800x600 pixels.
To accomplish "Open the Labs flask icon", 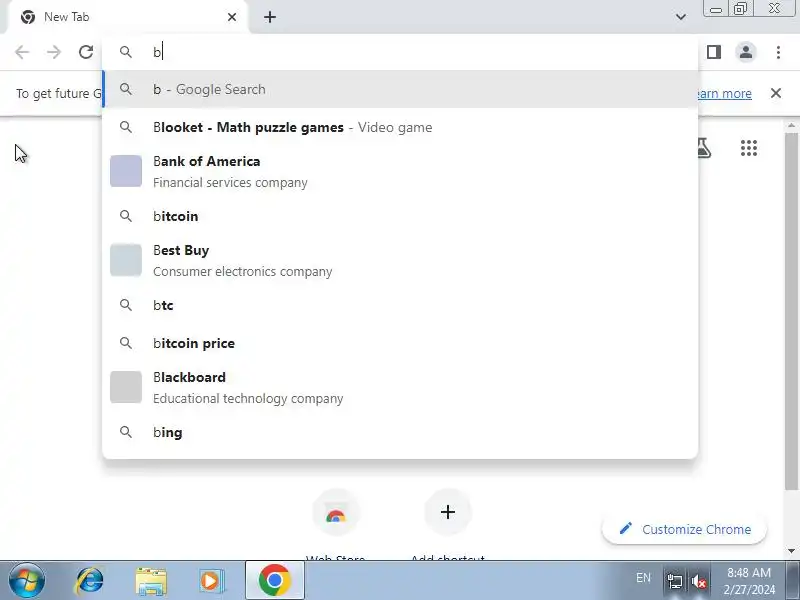I will pyautogui.click(x=704, y=148).
